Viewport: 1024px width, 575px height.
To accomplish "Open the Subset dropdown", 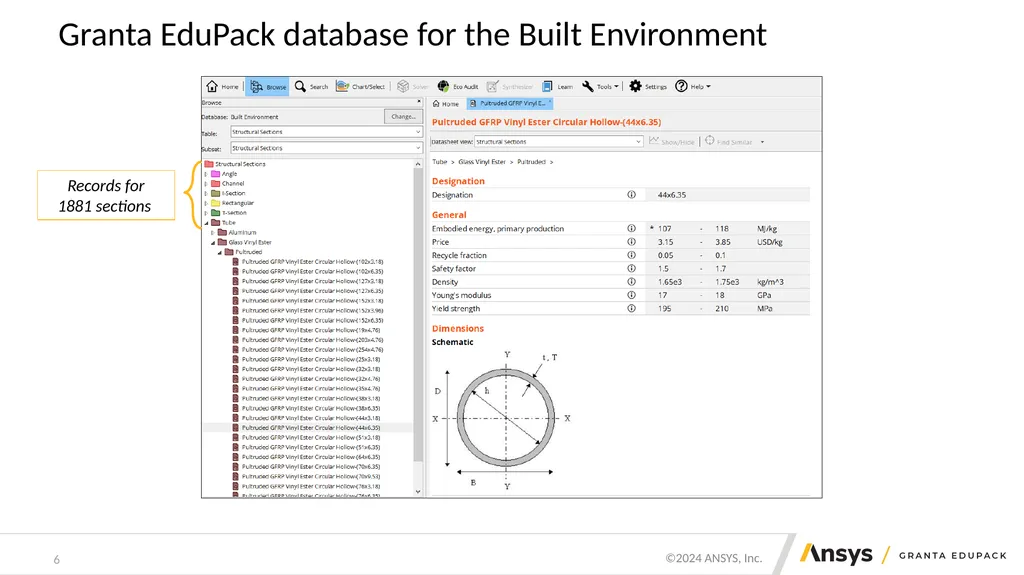I will click(326, 148).
